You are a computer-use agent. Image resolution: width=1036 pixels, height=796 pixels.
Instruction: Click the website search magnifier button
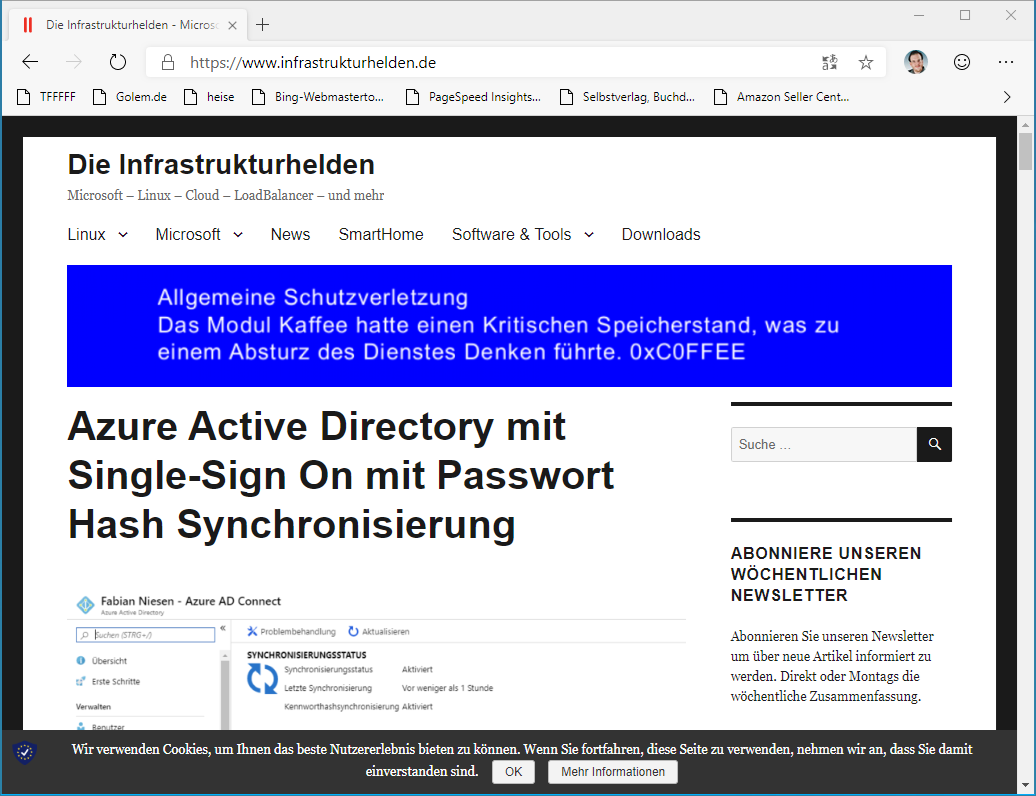point(934,444)
